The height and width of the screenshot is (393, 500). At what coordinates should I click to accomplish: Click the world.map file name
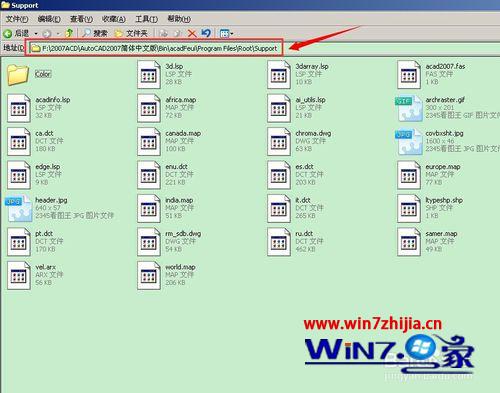pos(180,267)
